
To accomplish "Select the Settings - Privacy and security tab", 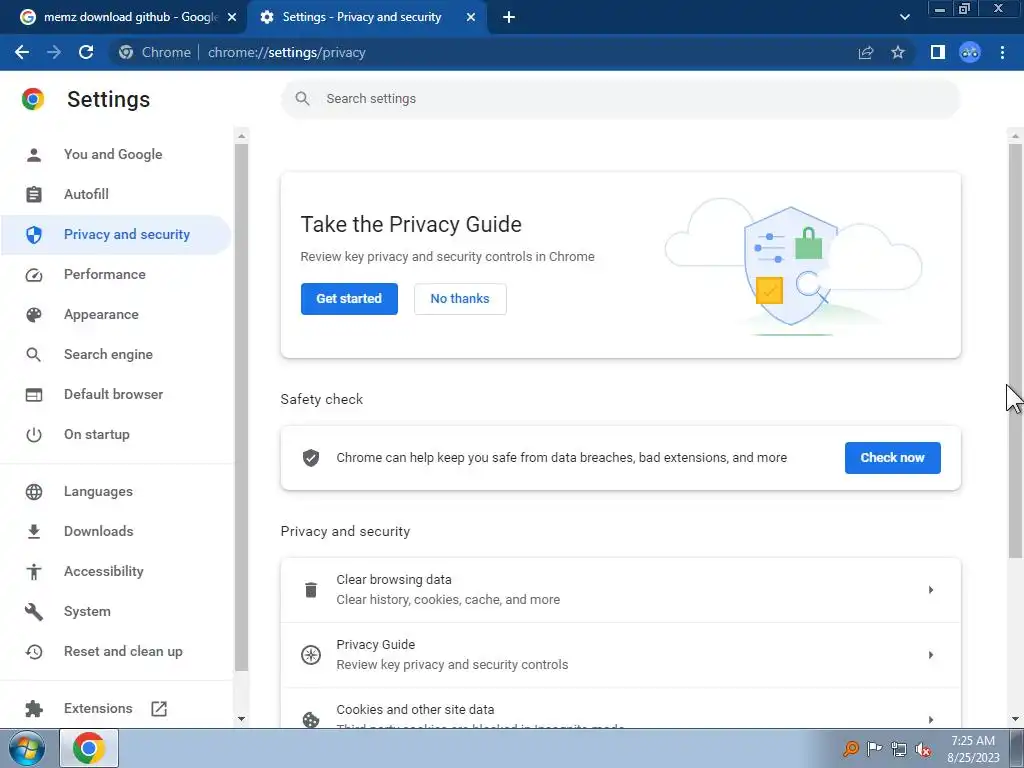I will tap(362, 17).
